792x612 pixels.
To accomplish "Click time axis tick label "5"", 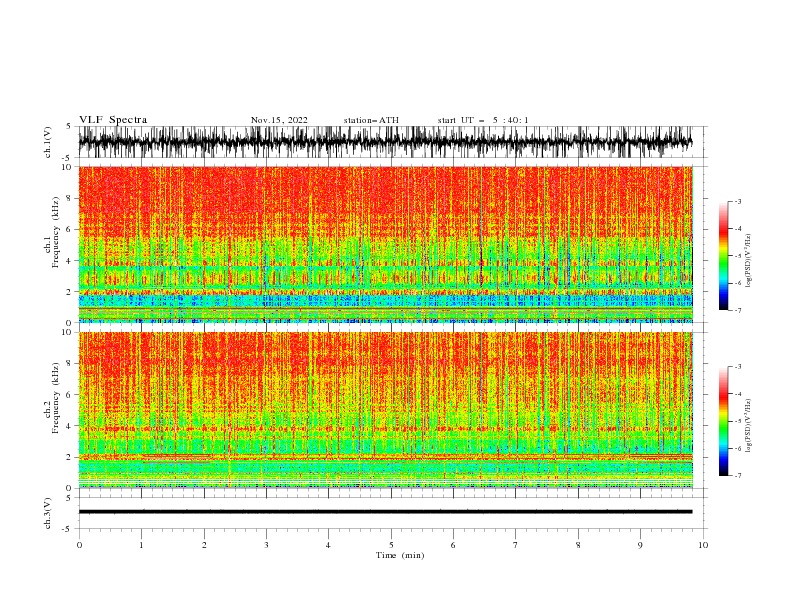I will [x=391, y=545].
